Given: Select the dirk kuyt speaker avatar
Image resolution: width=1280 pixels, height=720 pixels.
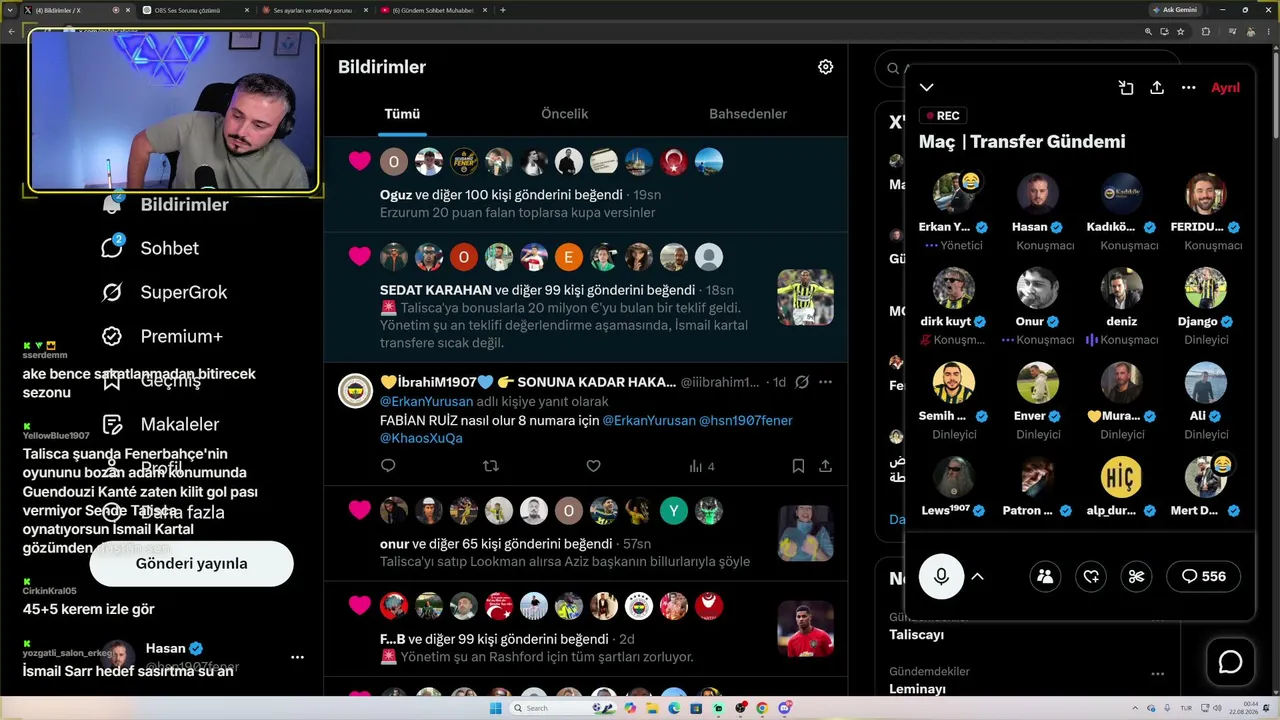Looking at the screenshot, I should (x=954, y=288).
